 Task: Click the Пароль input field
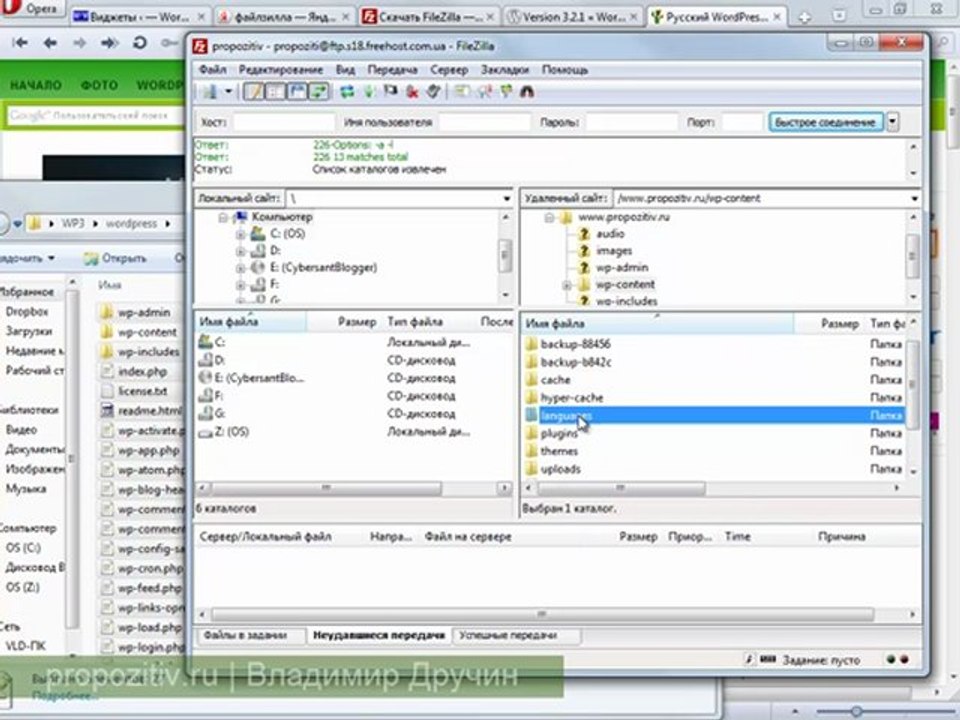(x=631, y=122)
